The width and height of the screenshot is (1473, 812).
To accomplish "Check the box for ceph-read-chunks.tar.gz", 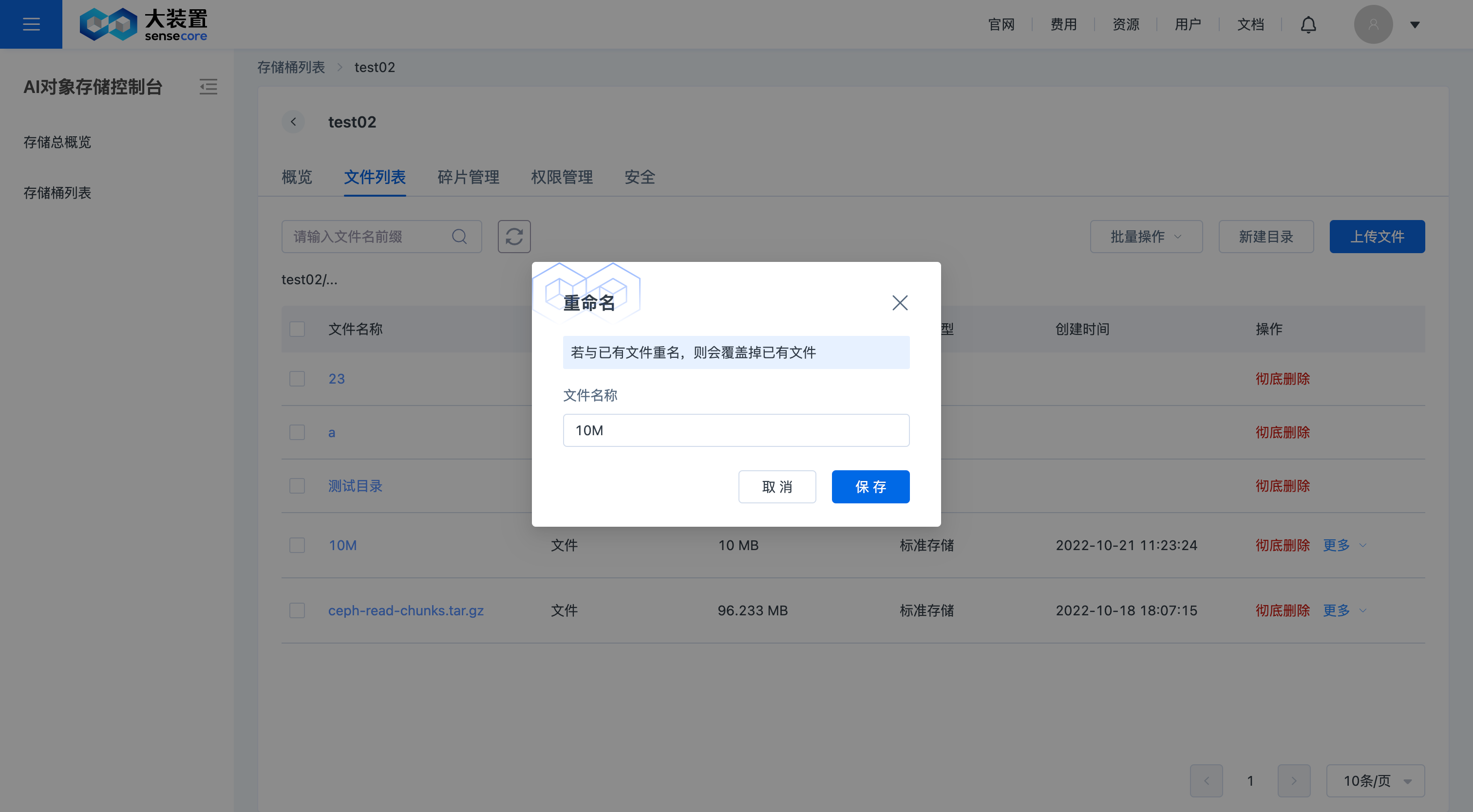I will click(x=297, y=610).
